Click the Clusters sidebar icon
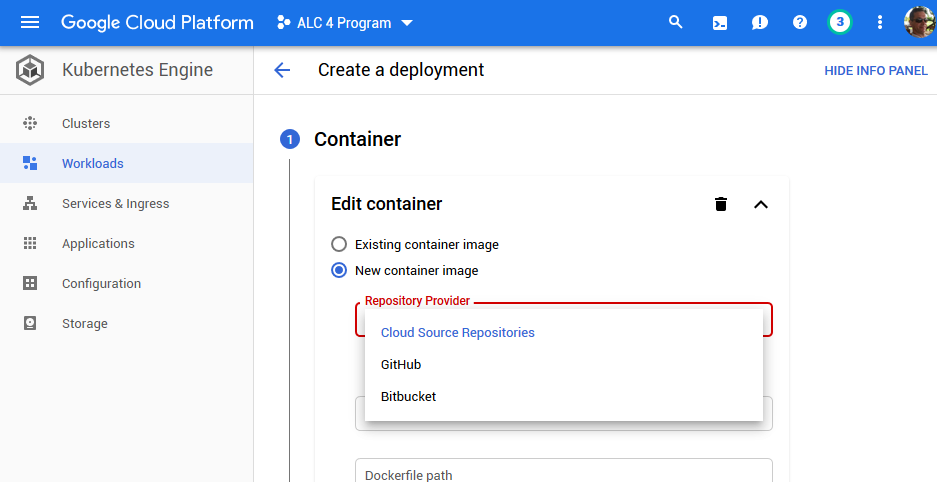937x482 pixels. [30, 124]
